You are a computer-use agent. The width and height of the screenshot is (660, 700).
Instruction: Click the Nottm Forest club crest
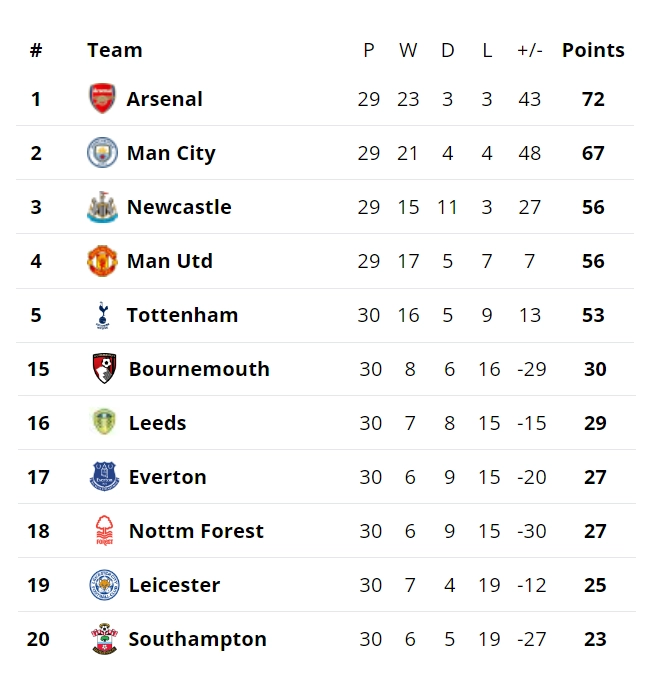click(x=104, y=531)
